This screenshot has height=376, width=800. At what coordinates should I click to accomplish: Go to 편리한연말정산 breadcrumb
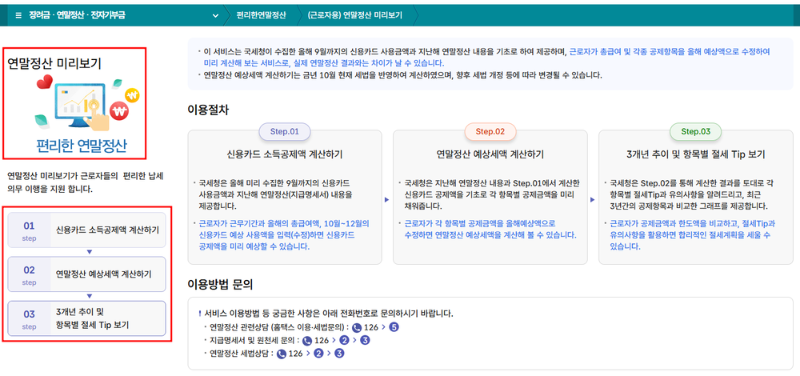(x=261, y=15)
